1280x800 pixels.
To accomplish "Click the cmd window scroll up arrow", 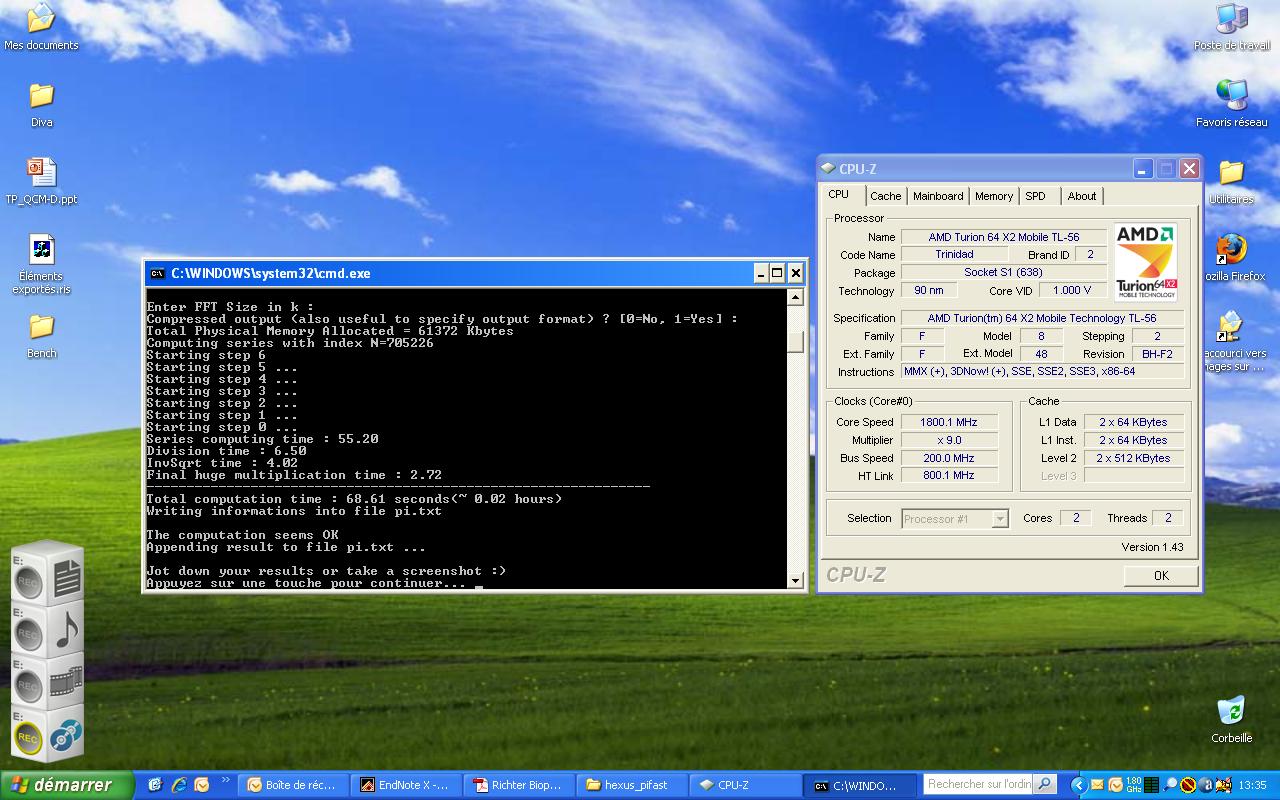I will point(796,297).
